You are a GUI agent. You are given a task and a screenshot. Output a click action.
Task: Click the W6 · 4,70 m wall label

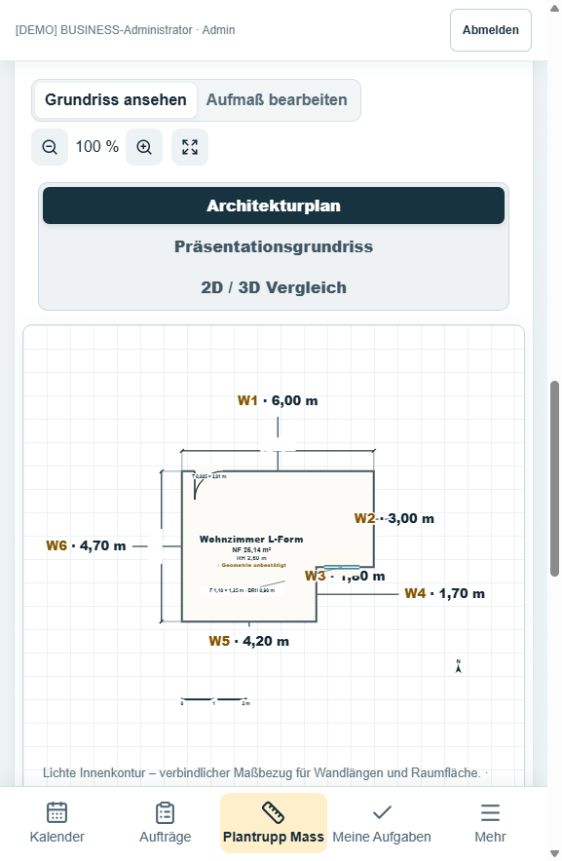(x=86, y=546)
